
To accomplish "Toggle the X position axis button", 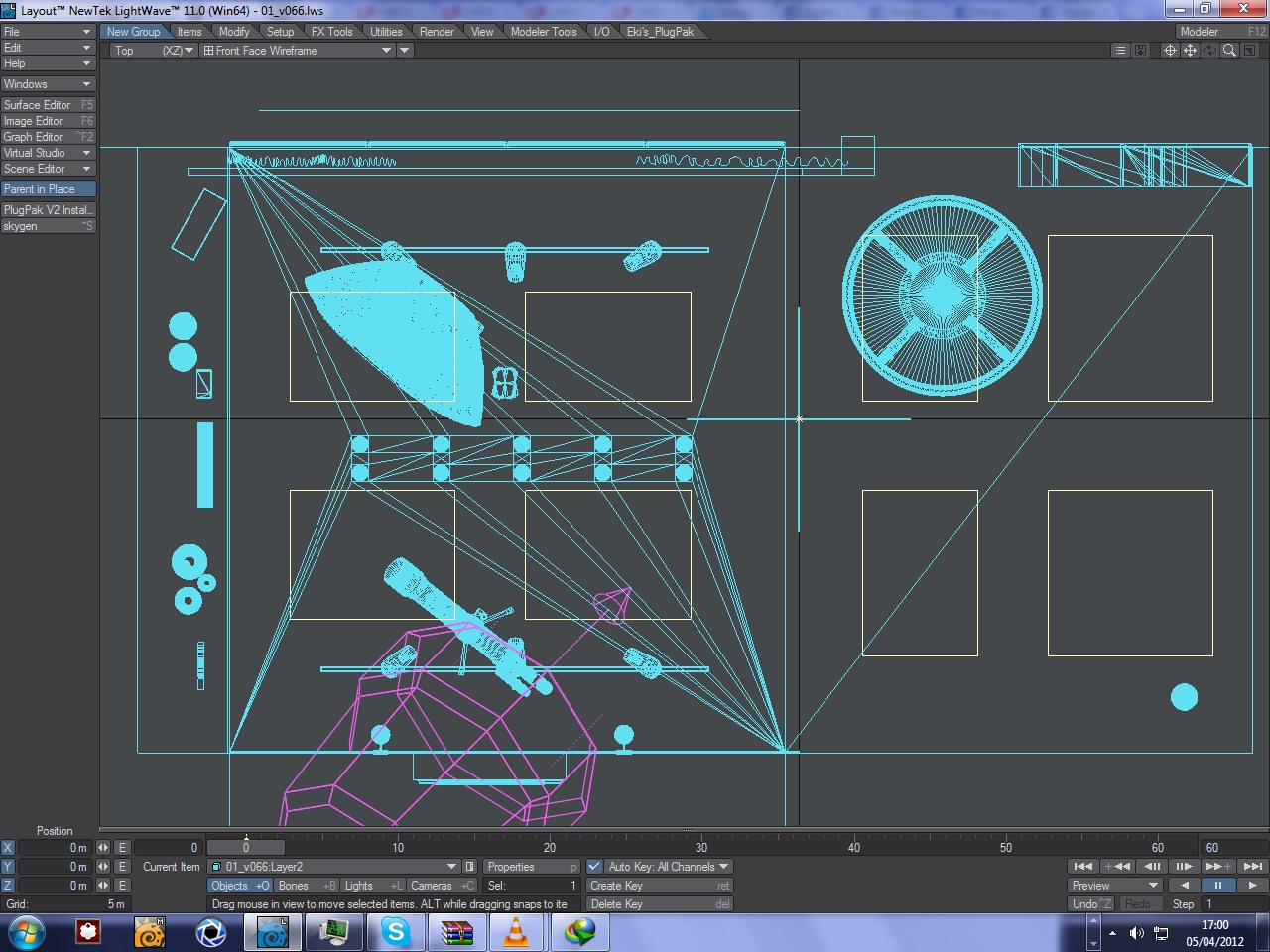I will click(x=8, y=848).
